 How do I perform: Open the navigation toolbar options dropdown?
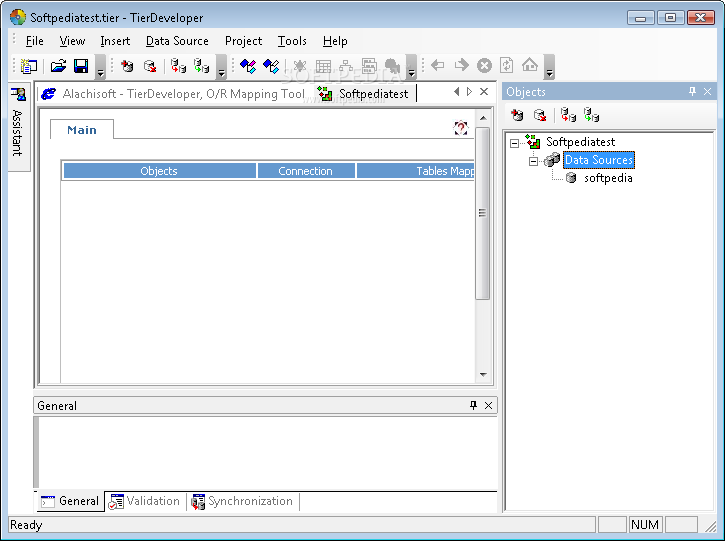(x=549, y=67)
